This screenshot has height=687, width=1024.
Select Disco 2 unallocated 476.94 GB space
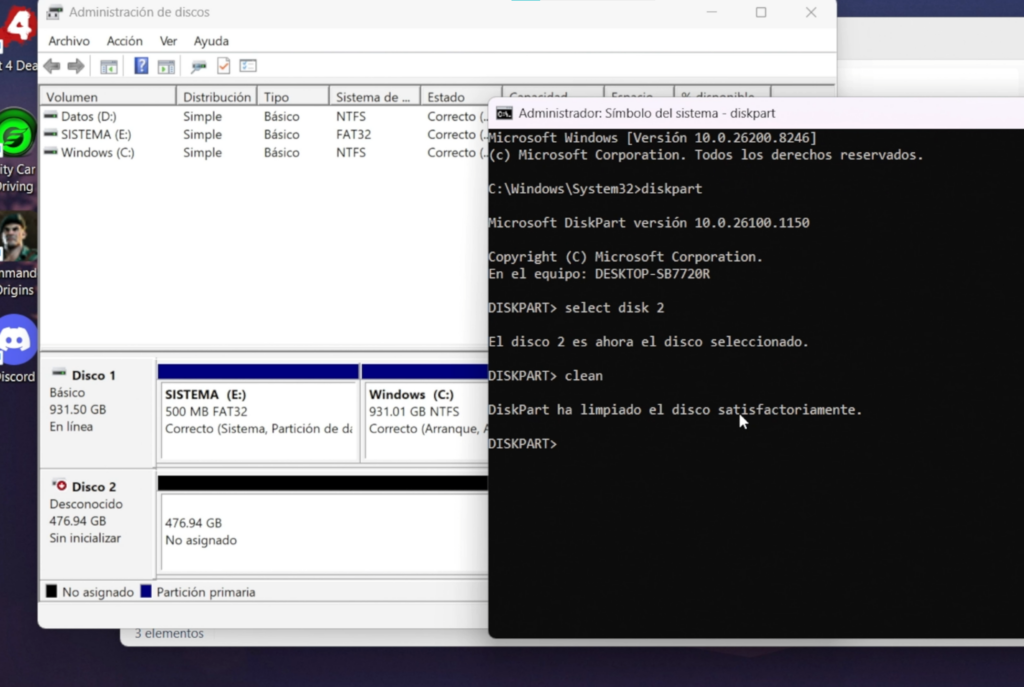[x=322, y=531]
